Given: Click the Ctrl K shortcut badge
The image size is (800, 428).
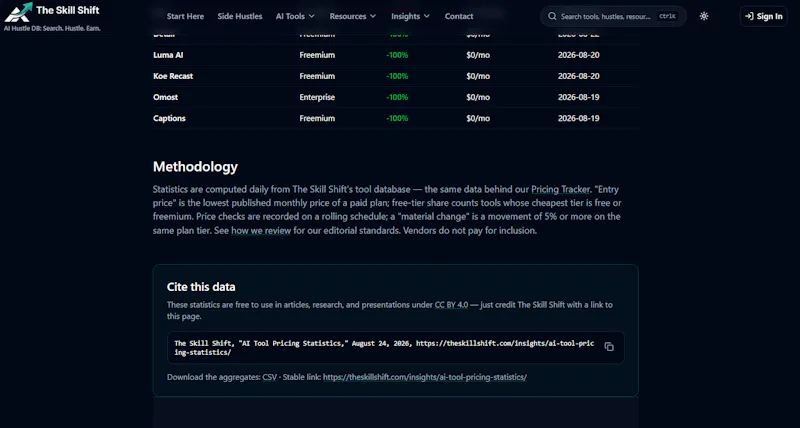Looking at the screenshot, I should 667,16.
